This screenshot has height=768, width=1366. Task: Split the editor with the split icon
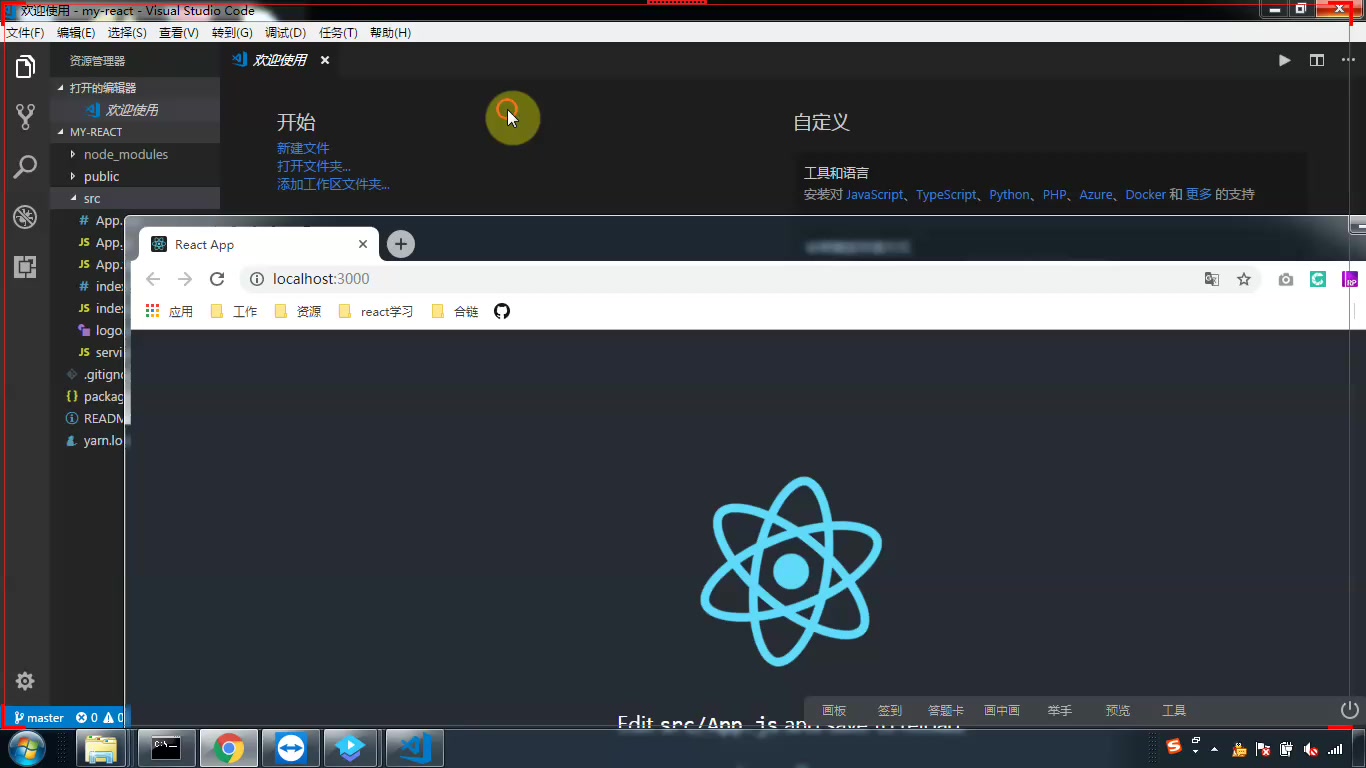pos(1317,60)
